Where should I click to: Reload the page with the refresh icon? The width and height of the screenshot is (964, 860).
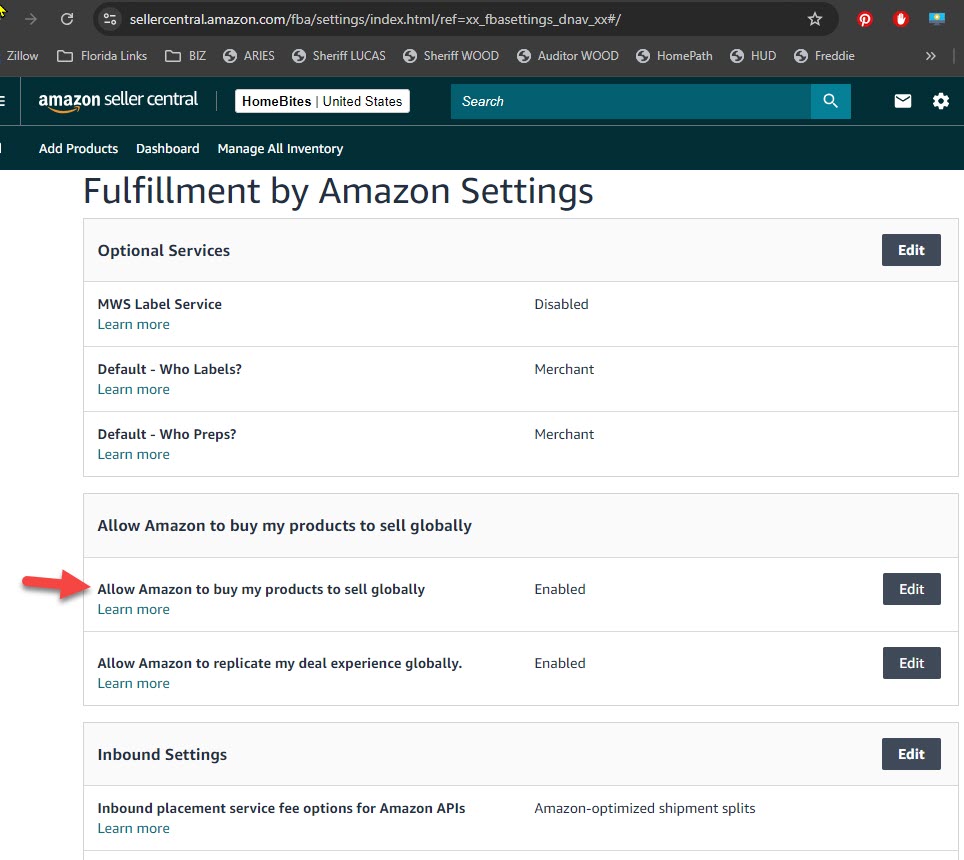pos(67,19)
